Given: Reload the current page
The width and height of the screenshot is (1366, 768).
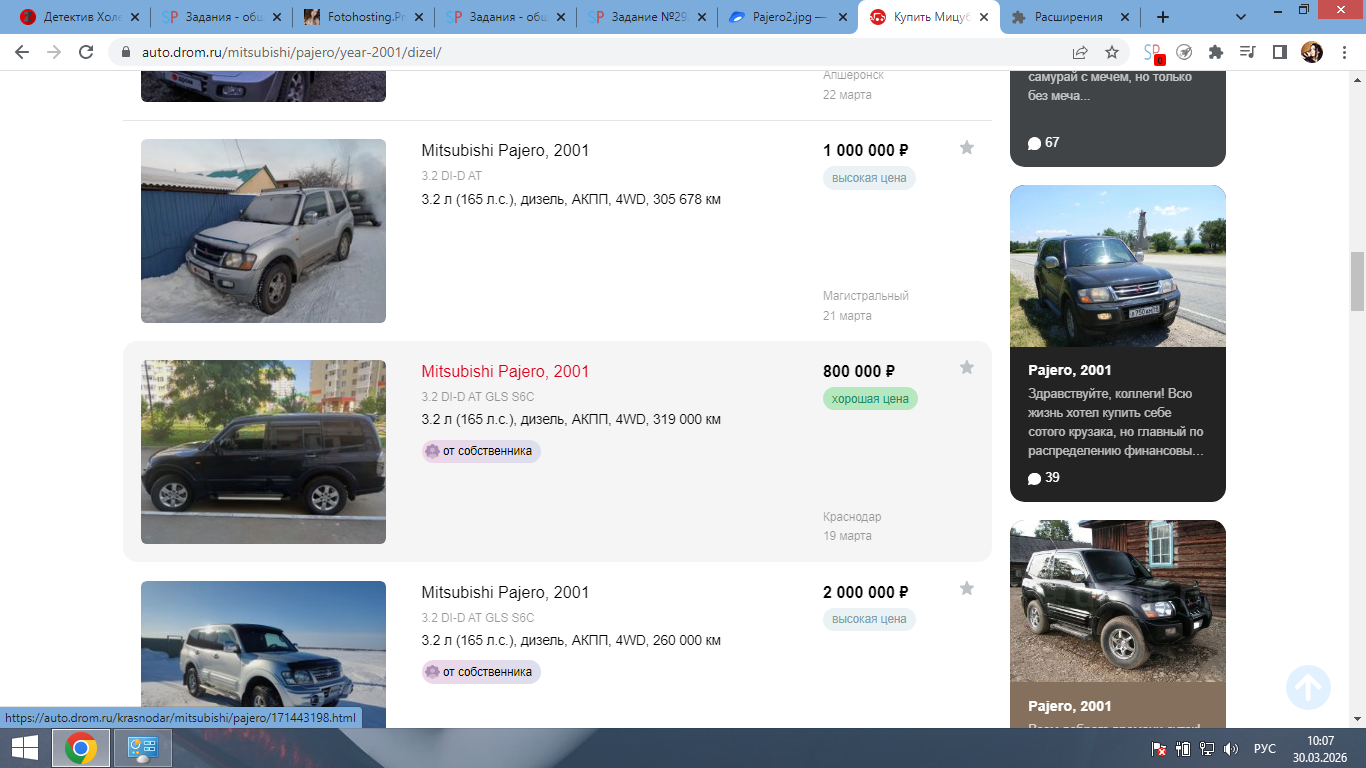Looking at the screenshot, I should click(86, 52).
